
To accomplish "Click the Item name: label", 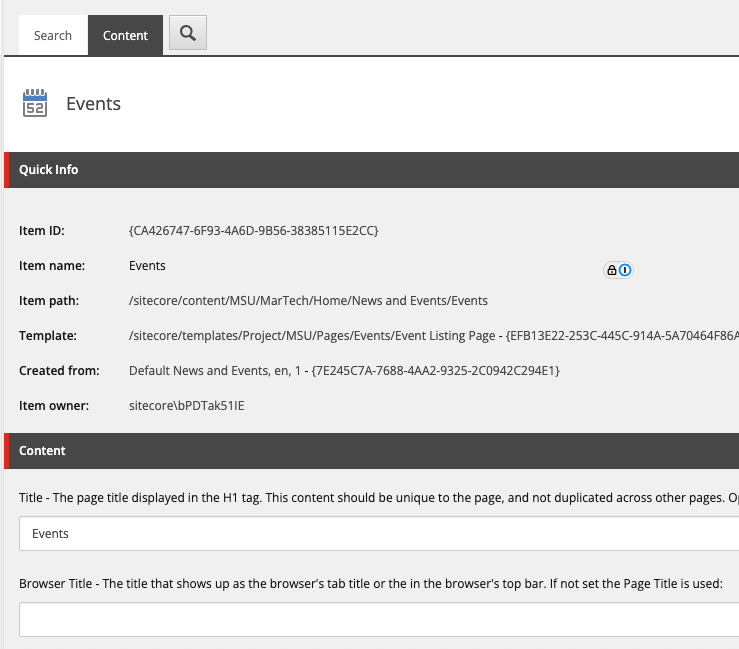I will tap(52, 266).
